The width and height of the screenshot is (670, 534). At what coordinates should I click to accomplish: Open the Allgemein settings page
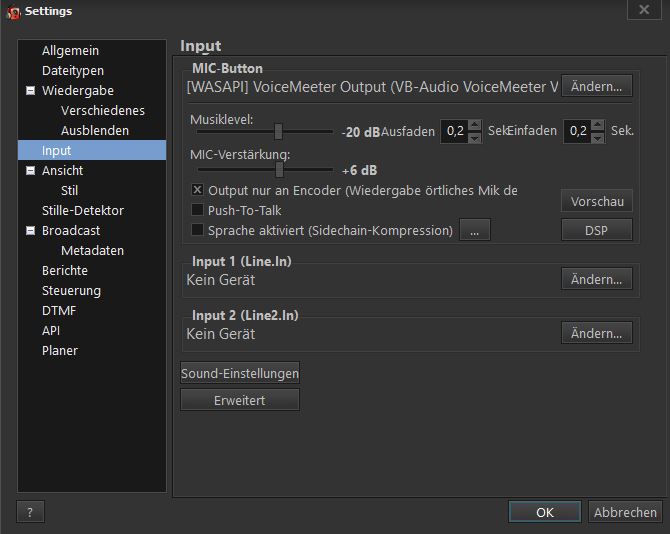(x=70, y=50)
